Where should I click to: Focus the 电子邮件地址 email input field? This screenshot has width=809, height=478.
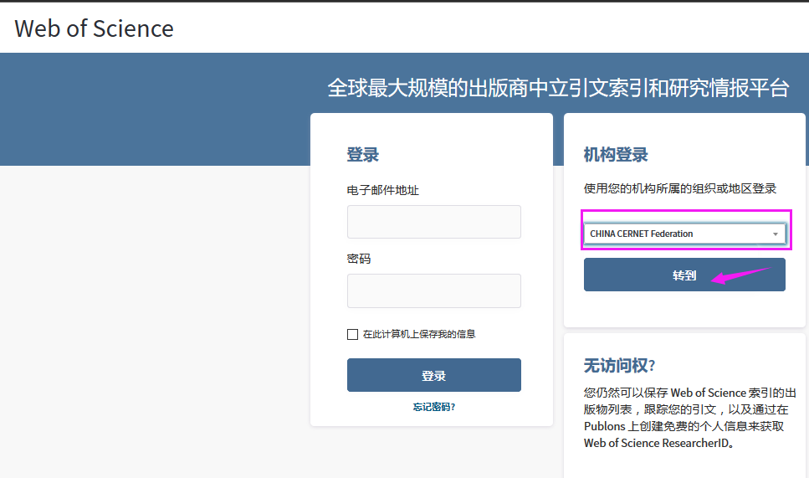click(433, 222)
